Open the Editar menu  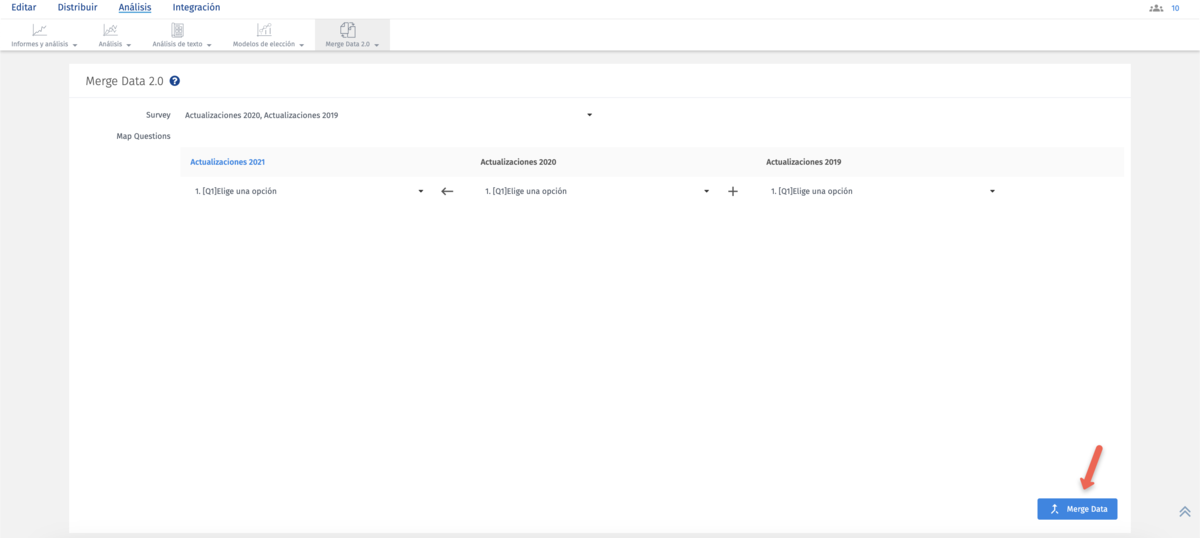point(24,7)
